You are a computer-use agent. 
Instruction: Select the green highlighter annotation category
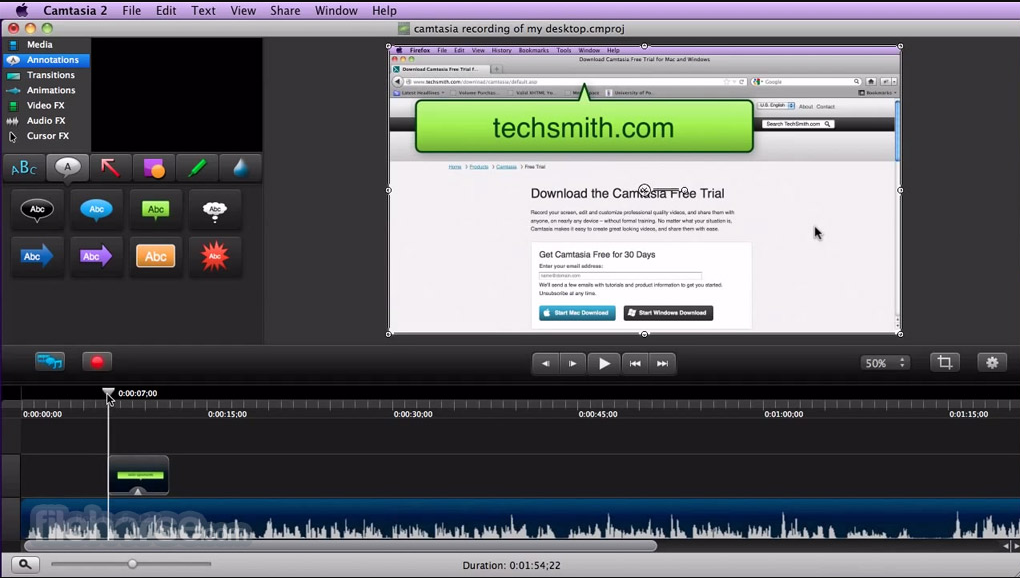197,168
